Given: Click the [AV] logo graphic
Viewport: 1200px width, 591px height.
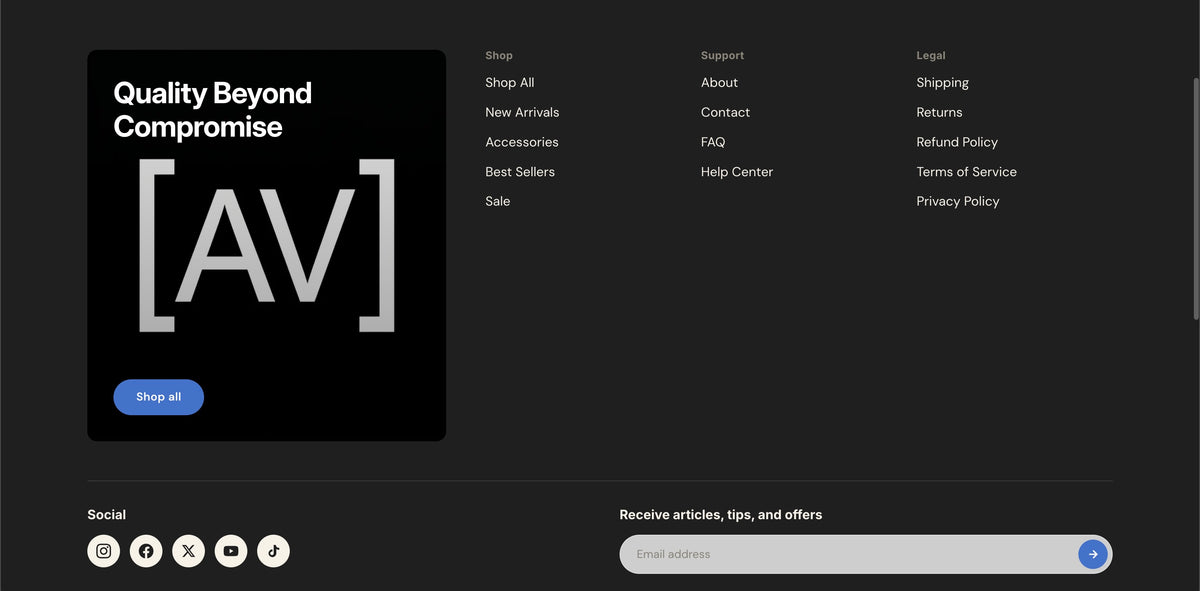Looking at the screenshot, I should [x=266, y=245].
